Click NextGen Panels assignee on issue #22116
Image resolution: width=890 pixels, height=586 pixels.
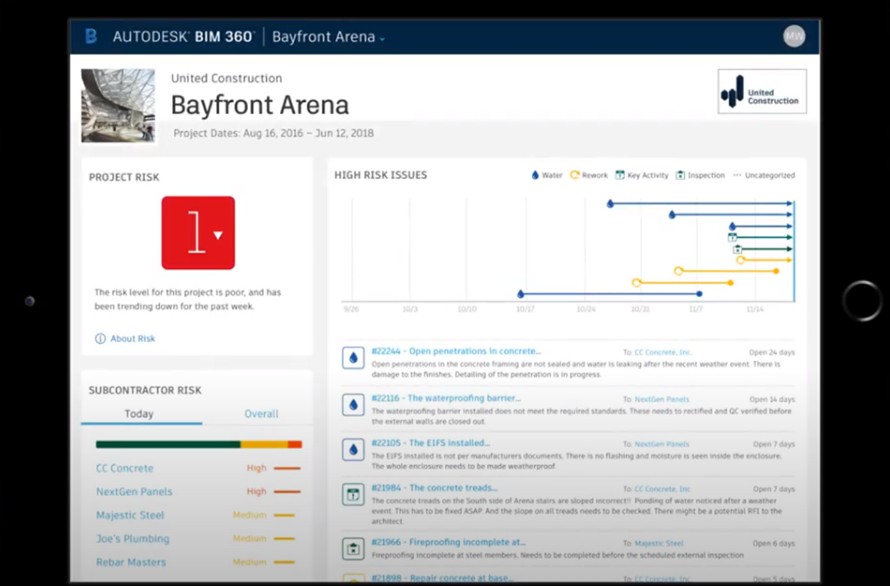(662, 399)
